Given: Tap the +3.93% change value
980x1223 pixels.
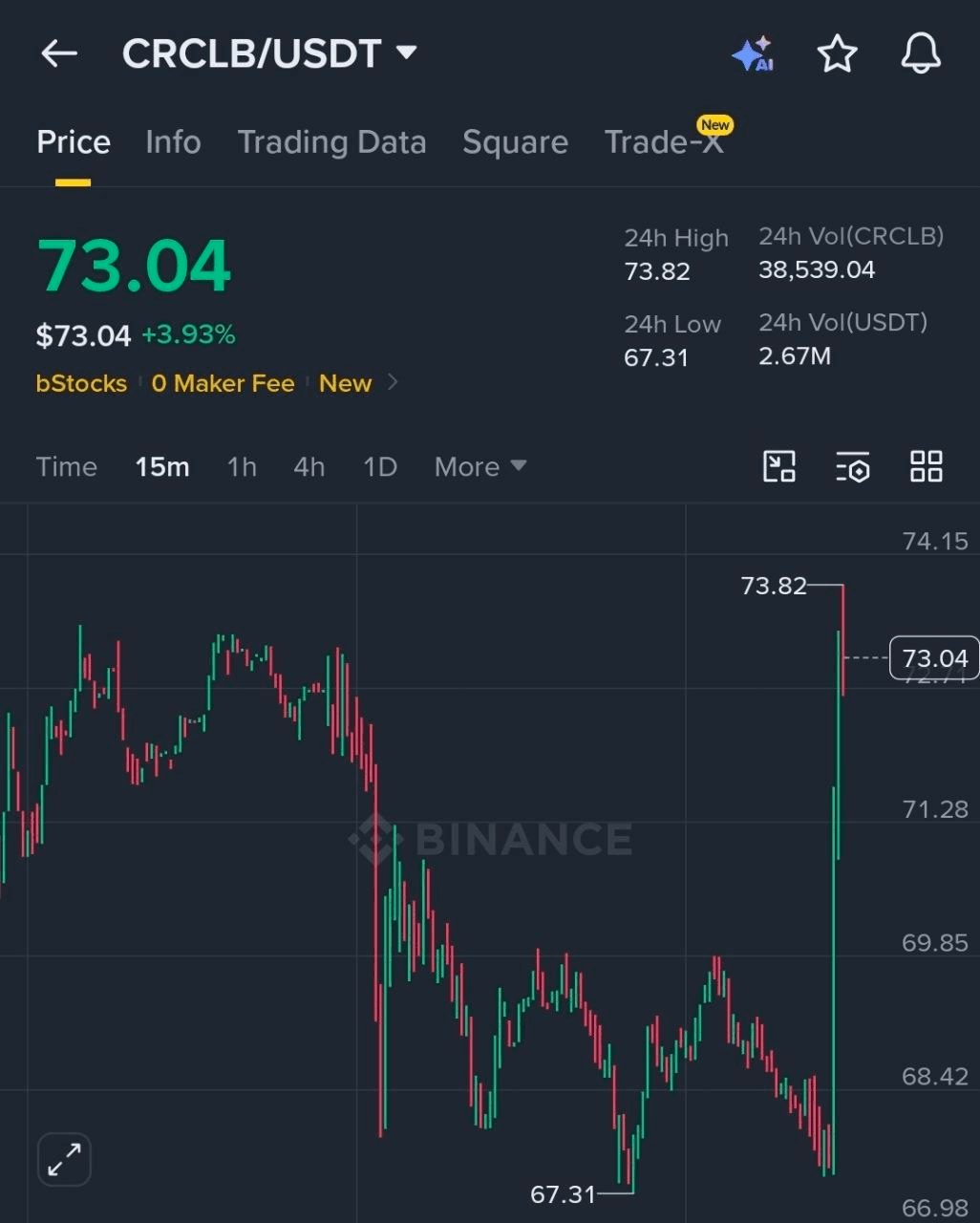Looking at the screenshot, I should pyautogui.click(x=188, y=334).
